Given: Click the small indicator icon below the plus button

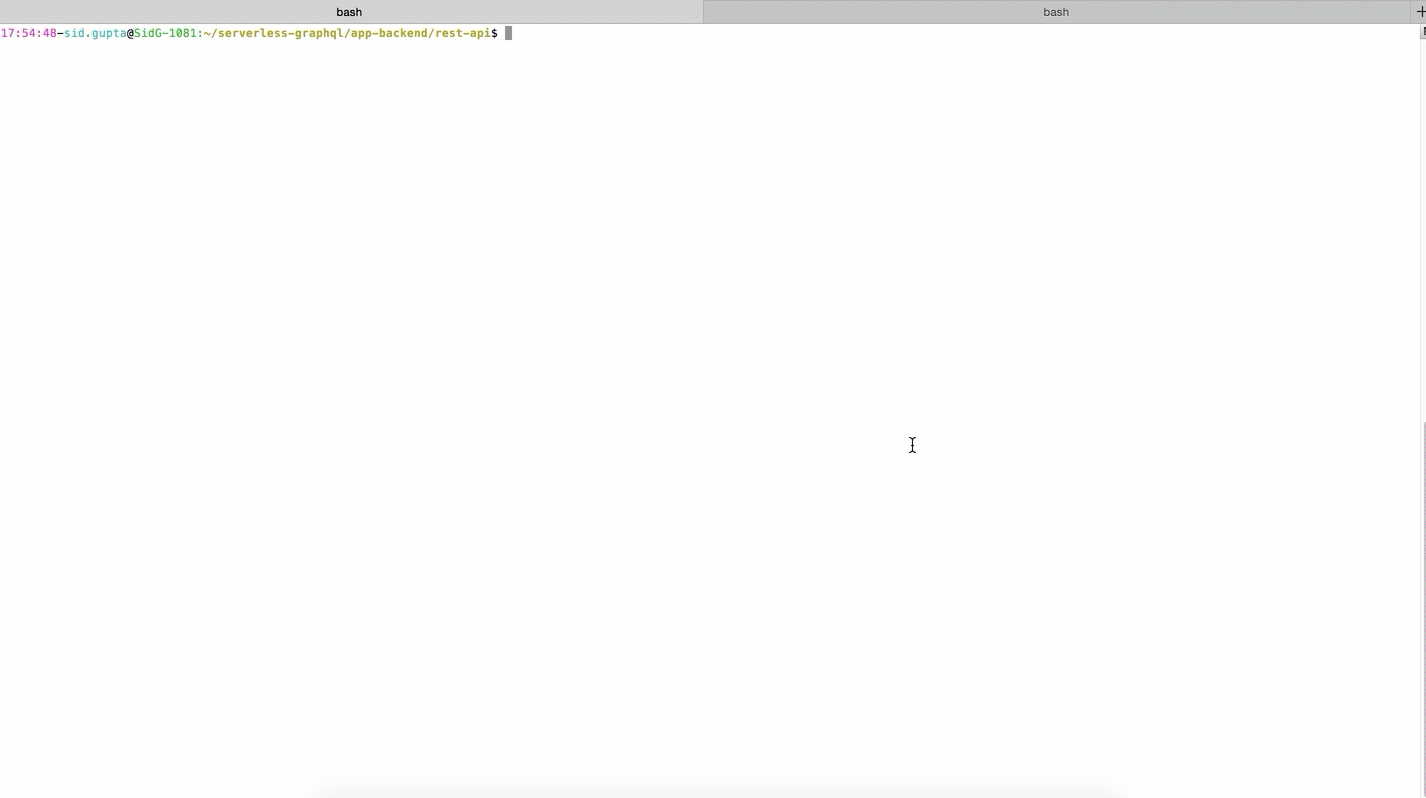Looking at the screenshot, I should (x=1422, y=32).
